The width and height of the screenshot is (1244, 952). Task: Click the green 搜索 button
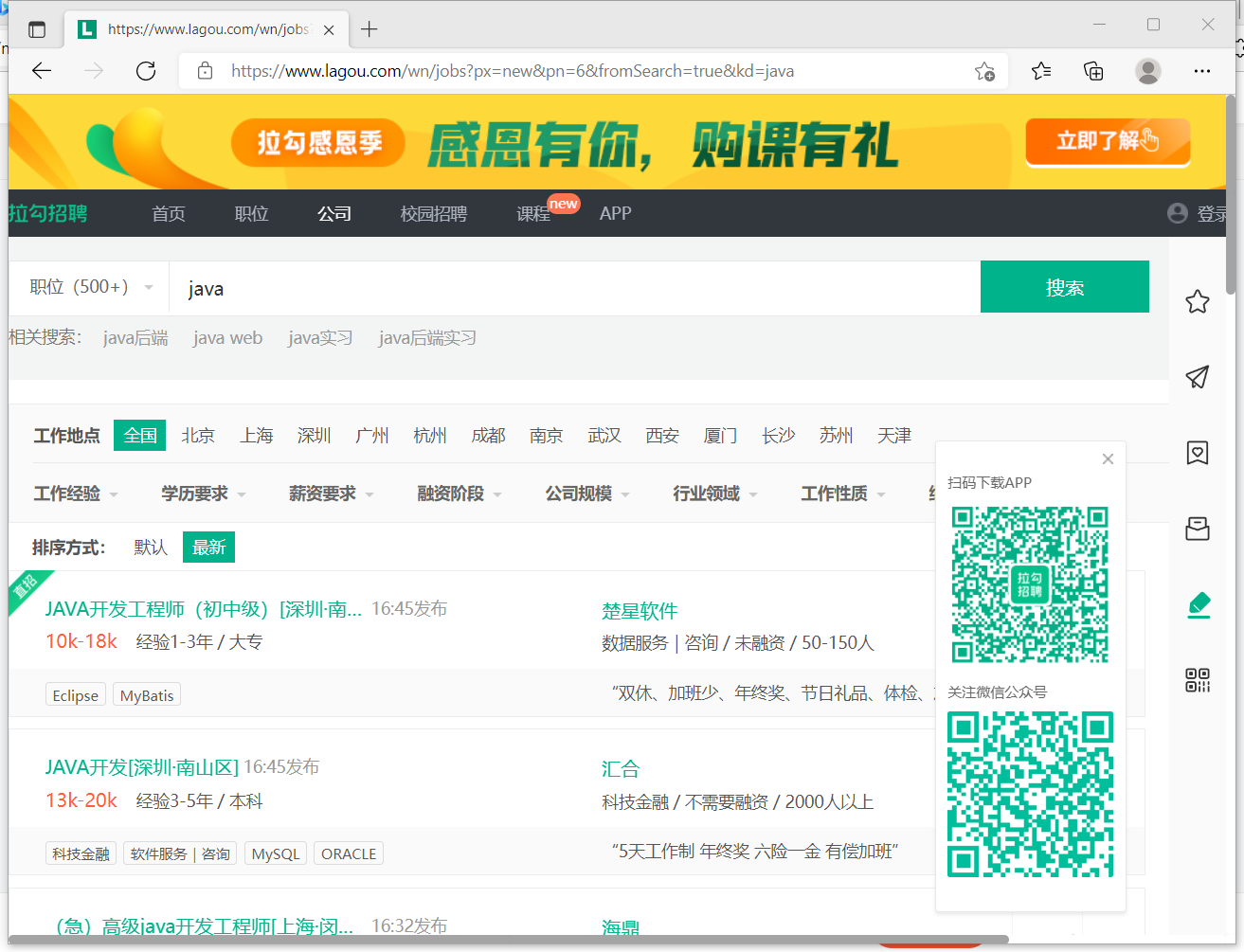[1065, 287]
